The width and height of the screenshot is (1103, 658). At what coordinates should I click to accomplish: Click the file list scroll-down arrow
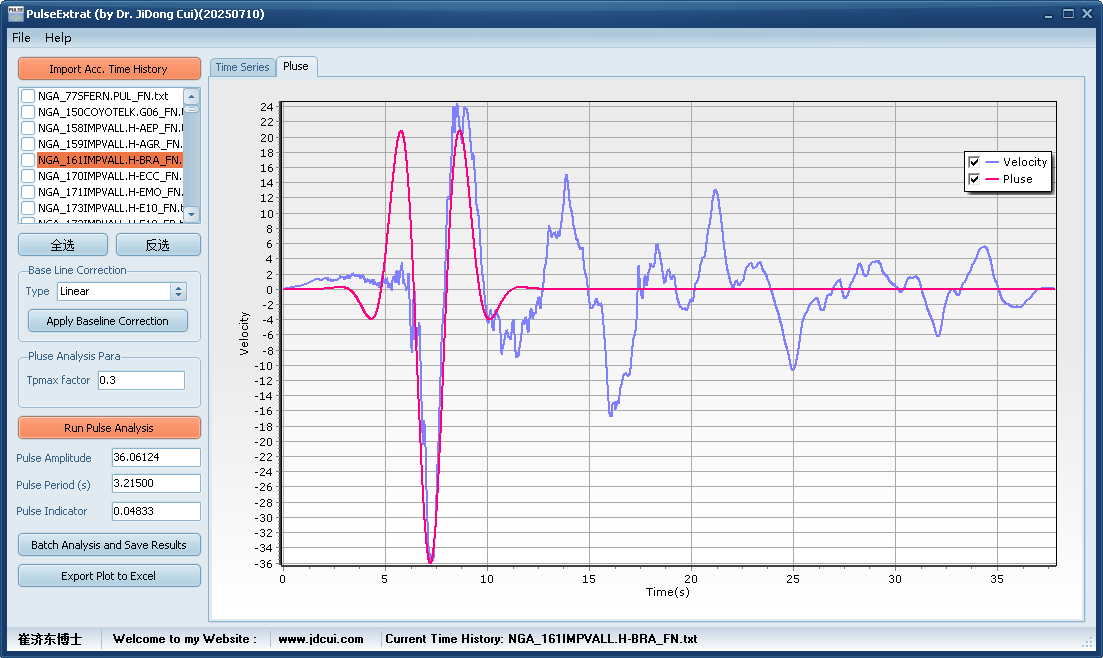click(192, 214)
